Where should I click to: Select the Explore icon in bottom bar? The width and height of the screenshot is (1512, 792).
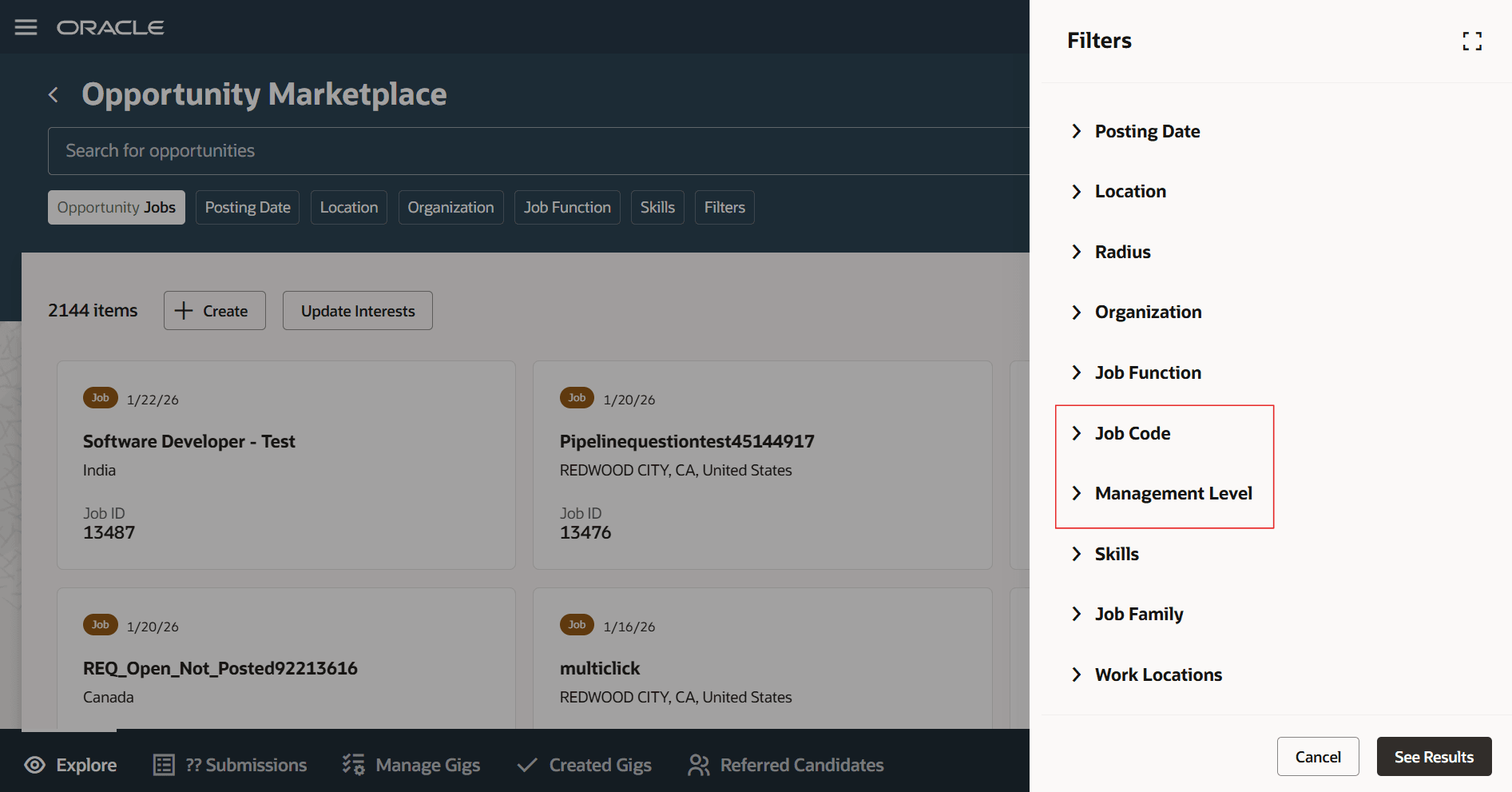pyautogui.click(x=34, y=765)
